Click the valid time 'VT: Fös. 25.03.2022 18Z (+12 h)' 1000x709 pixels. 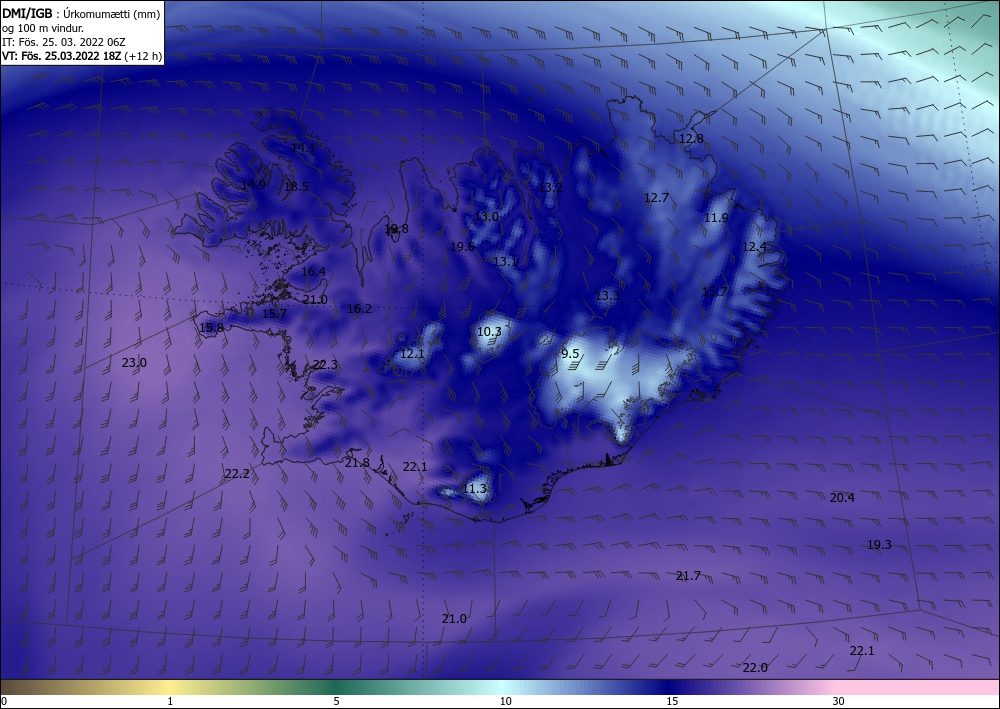pyautogui.click(x=82, y=56)
